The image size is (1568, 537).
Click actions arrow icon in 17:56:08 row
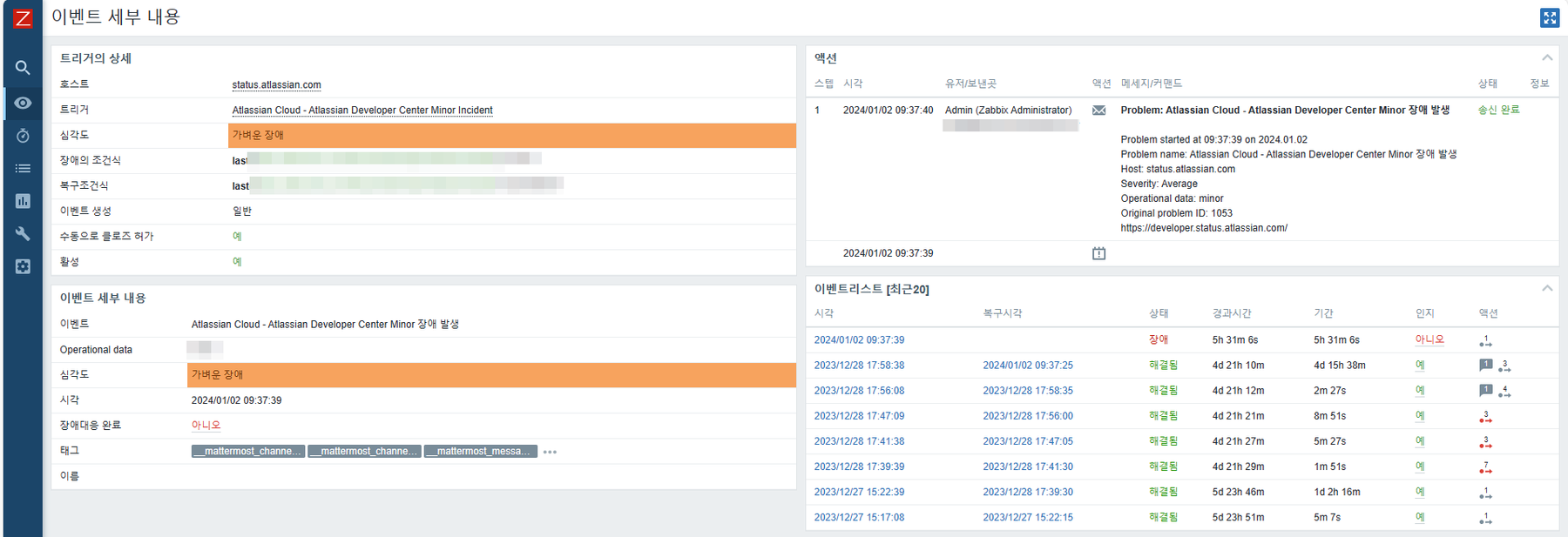[x=1504, y=392]
